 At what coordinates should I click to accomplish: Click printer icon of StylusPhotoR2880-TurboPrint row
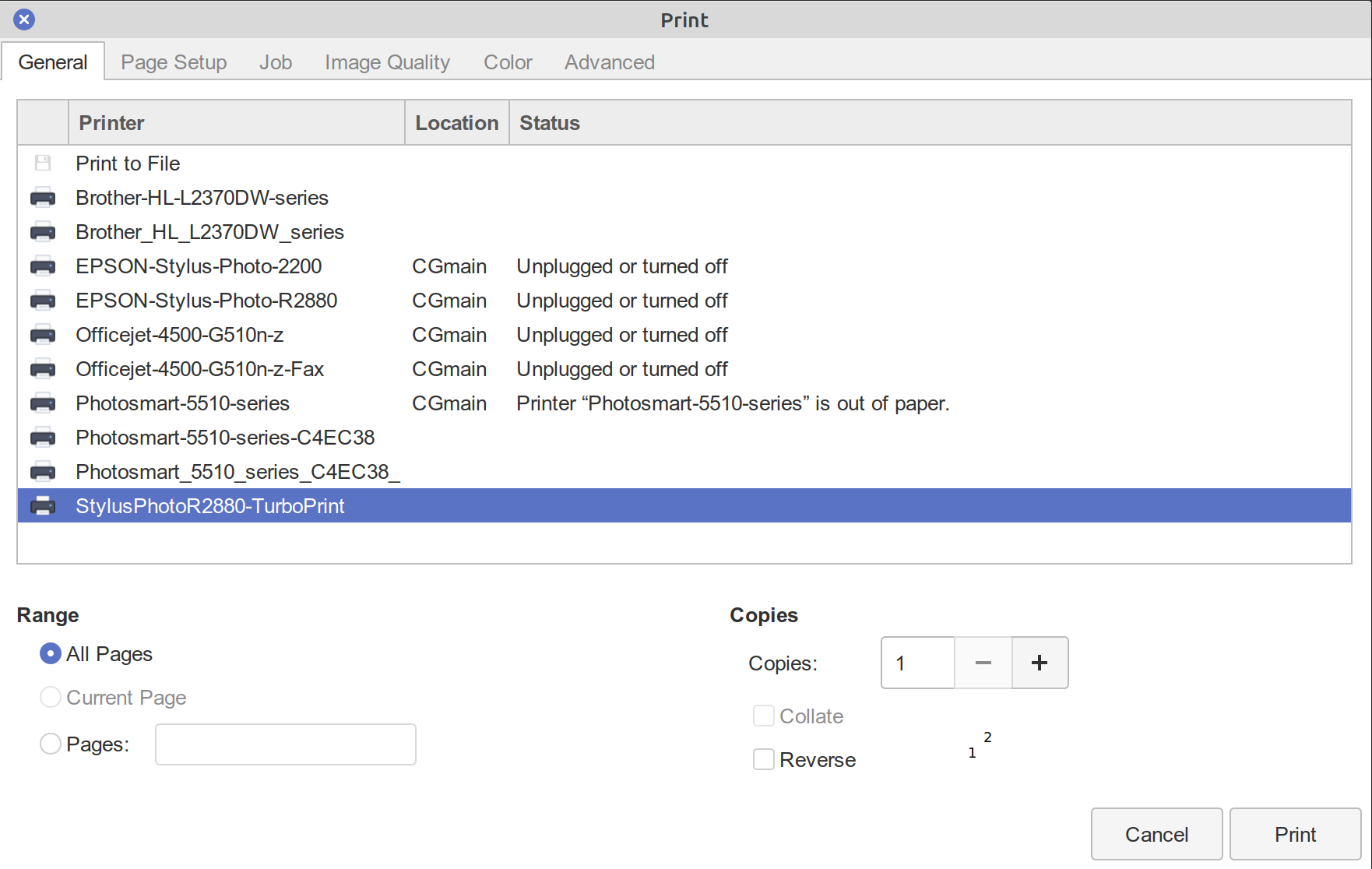(x=43, y=506)
